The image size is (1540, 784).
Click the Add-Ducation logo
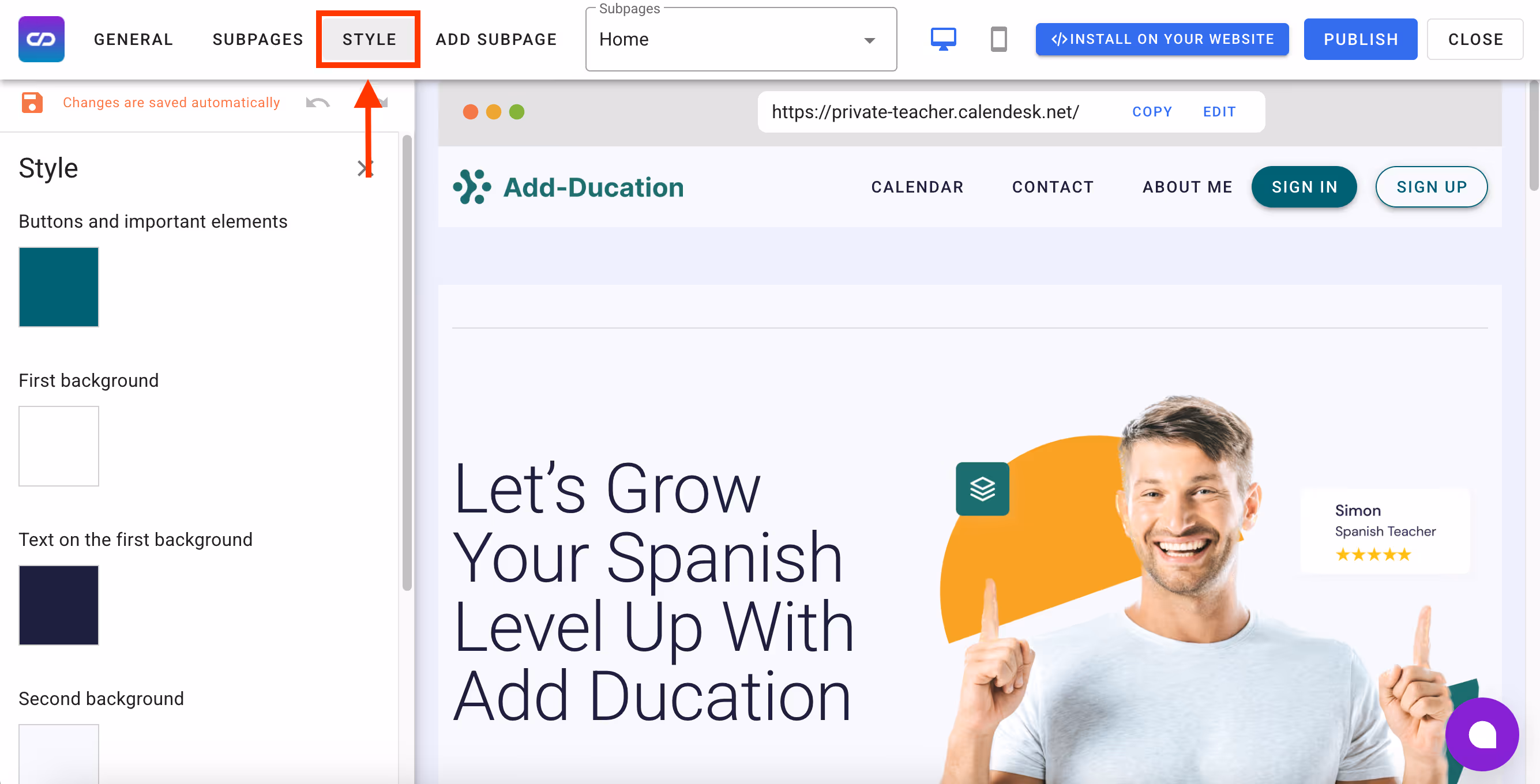568,187
